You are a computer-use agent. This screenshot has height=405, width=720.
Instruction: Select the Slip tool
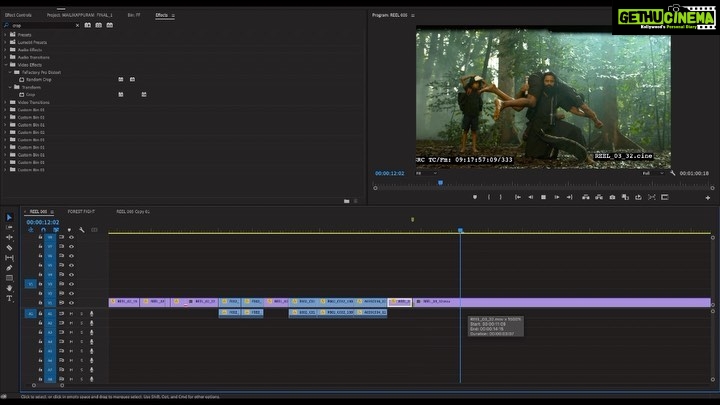[x=9, y=258]
